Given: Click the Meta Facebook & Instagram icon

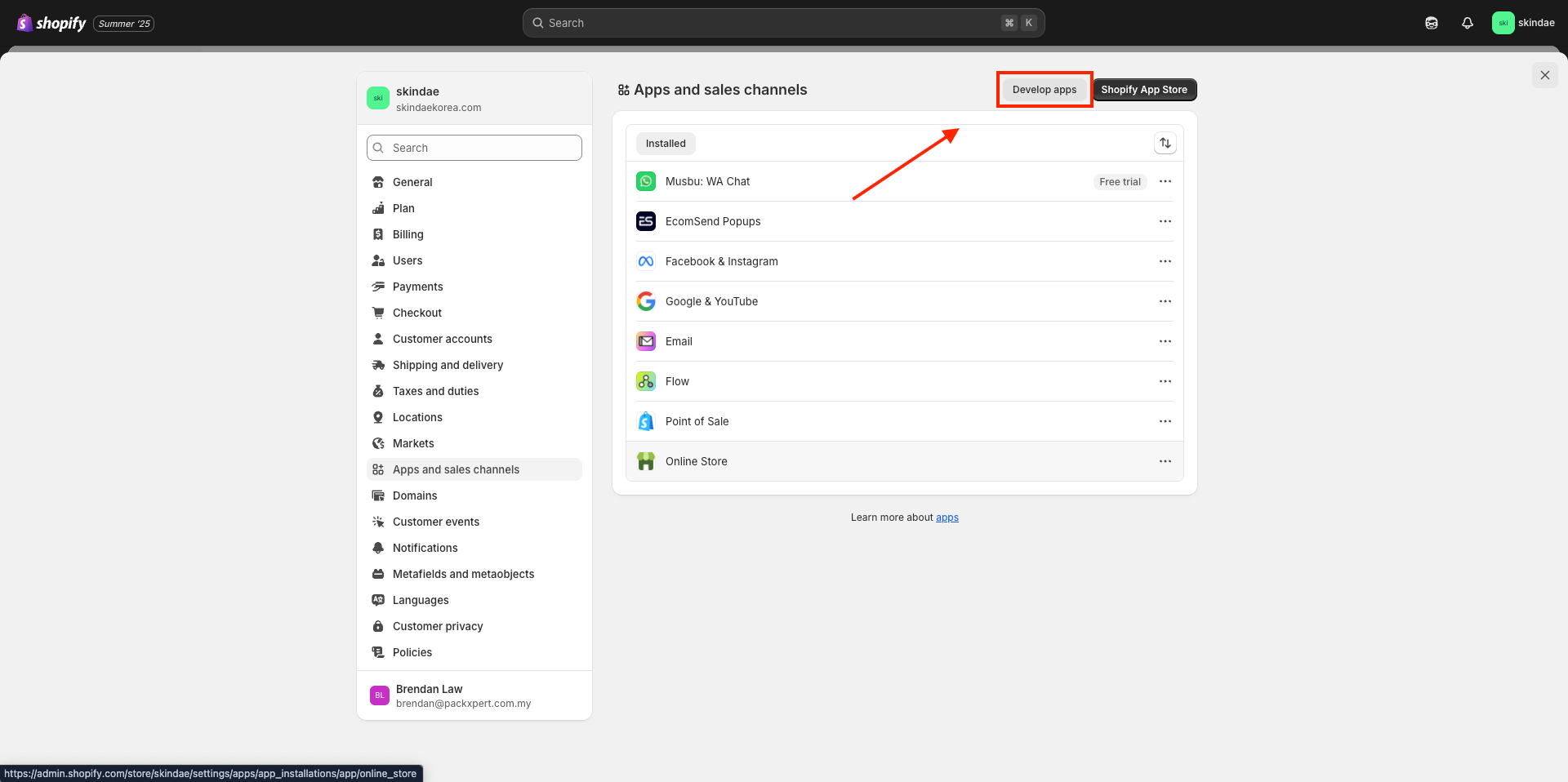Looking at the screenshot, I should [x=646, y=261].
